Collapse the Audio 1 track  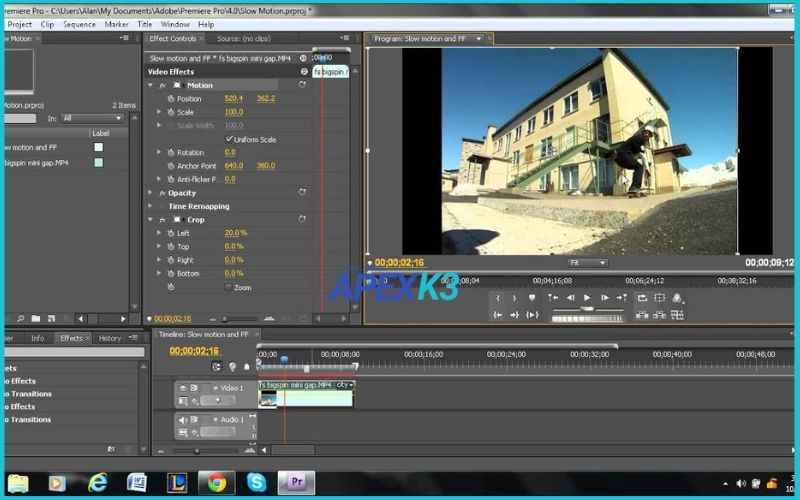tap(215, 420)
